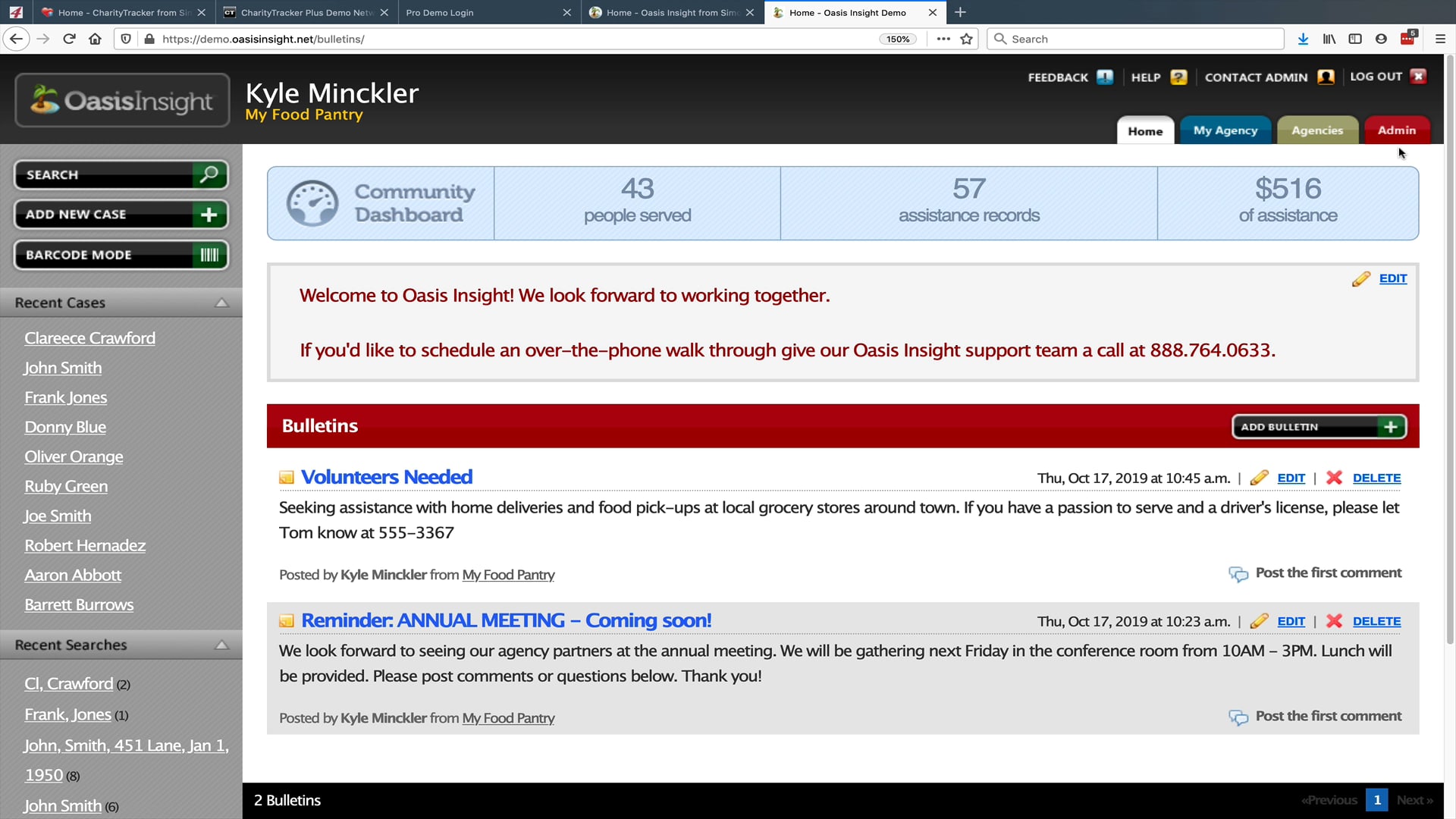Viewport: 1456px width, 819px height.
Task: Click the search magnifier icon in sidebar
Action: tap(209, 174)
